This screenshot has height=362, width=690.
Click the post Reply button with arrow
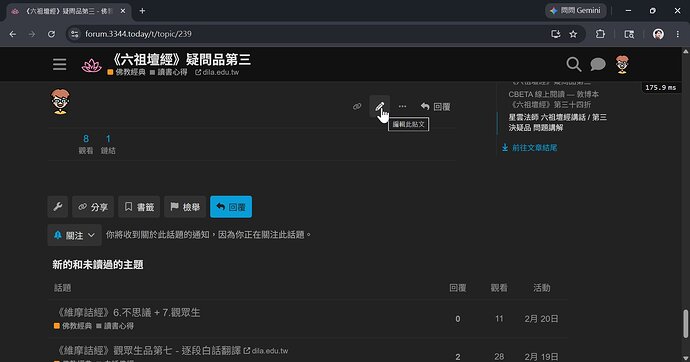(x=435, y=106)
